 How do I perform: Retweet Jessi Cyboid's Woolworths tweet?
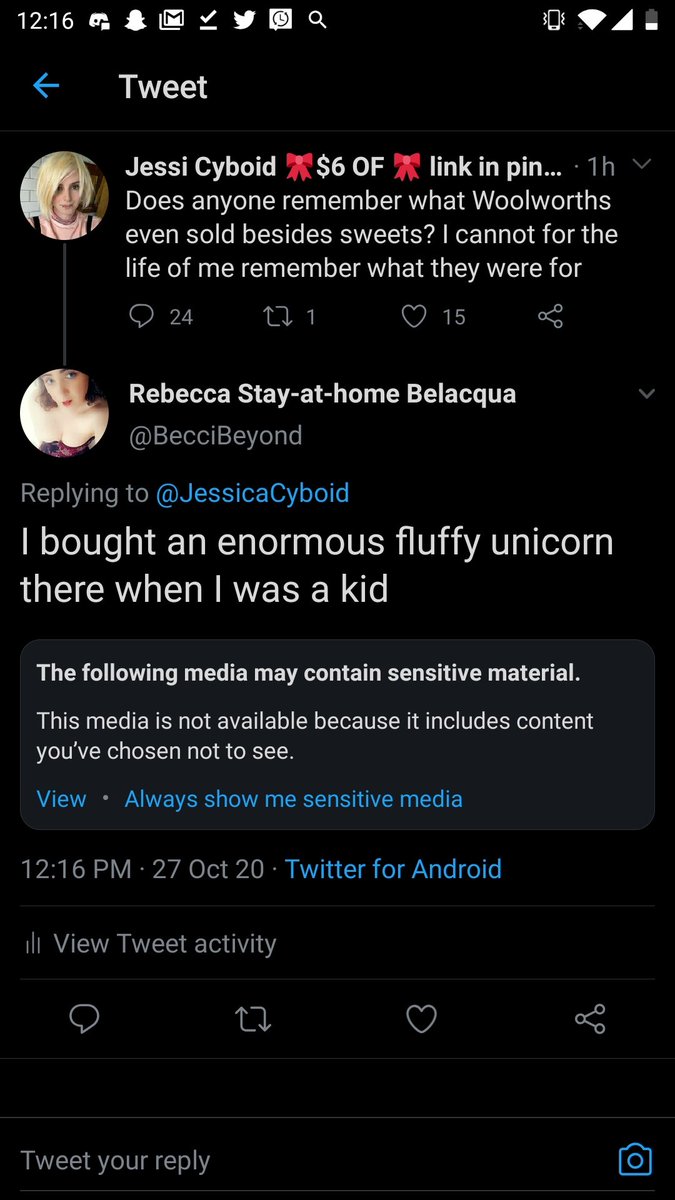click(274, 317)
